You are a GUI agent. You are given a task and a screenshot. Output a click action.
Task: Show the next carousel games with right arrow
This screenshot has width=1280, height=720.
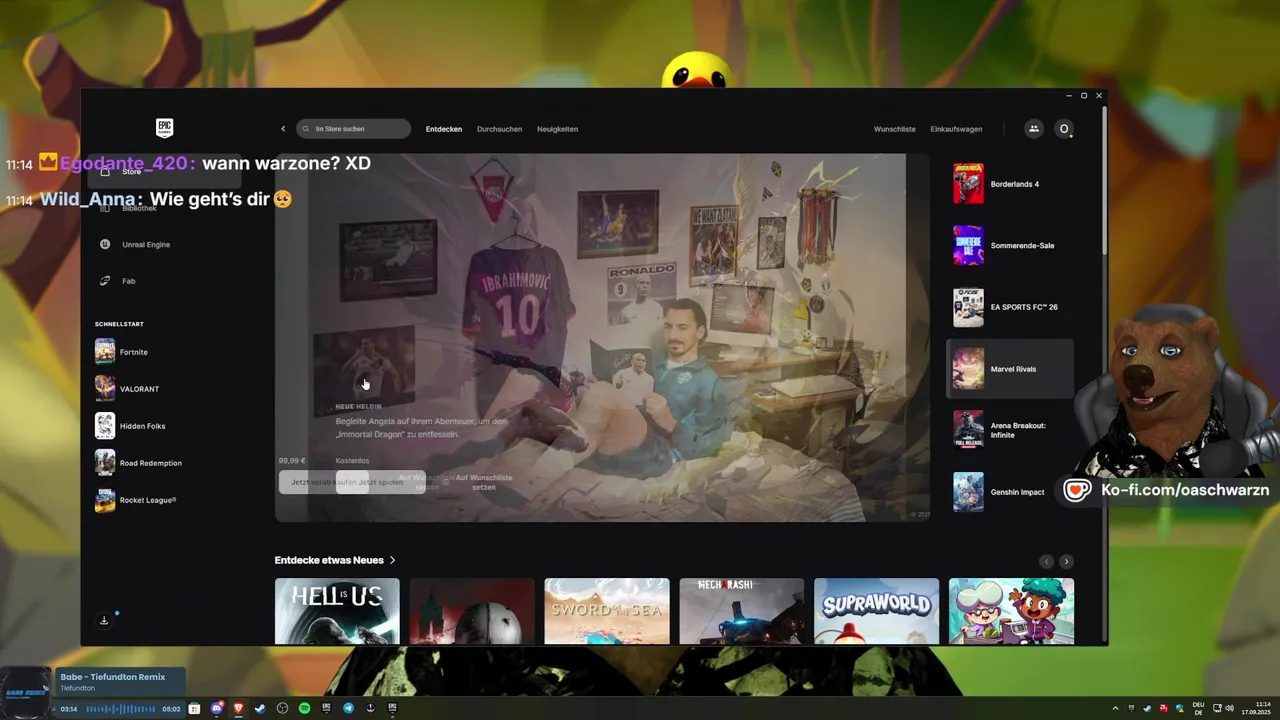tap(1066, 562)
